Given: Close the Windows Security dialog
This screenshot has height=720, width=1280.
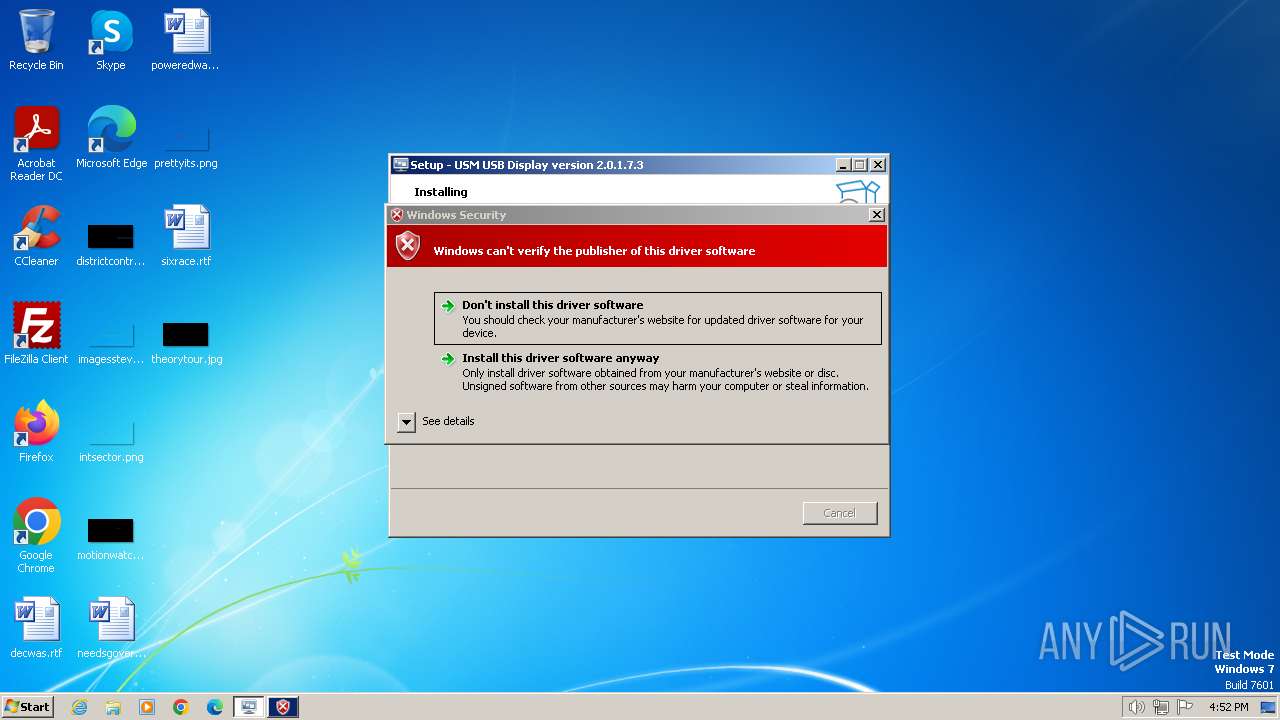Looking at the screenshot, I should tap(877, 215).
